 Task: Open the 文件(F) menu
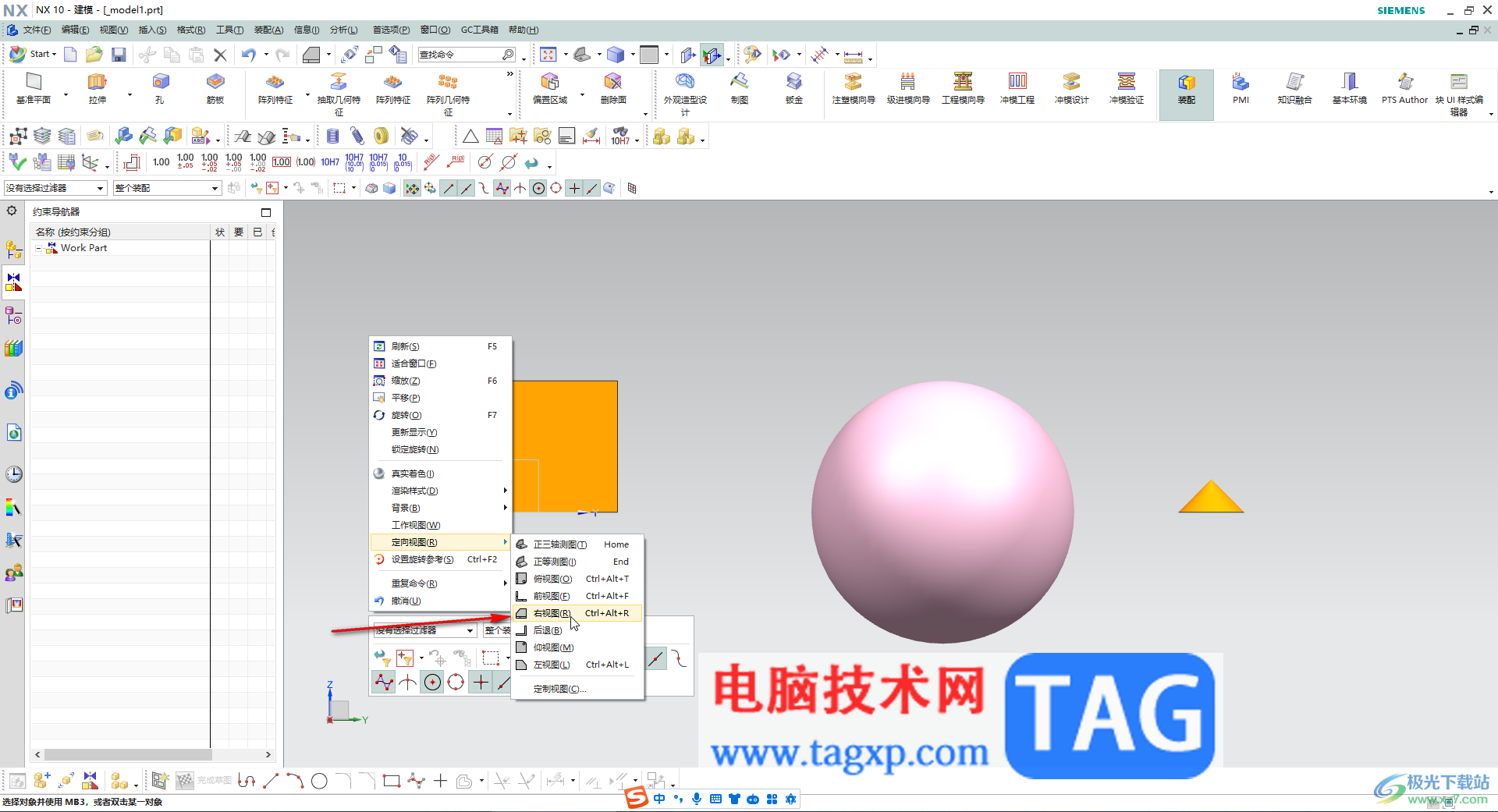pos(37,30)
